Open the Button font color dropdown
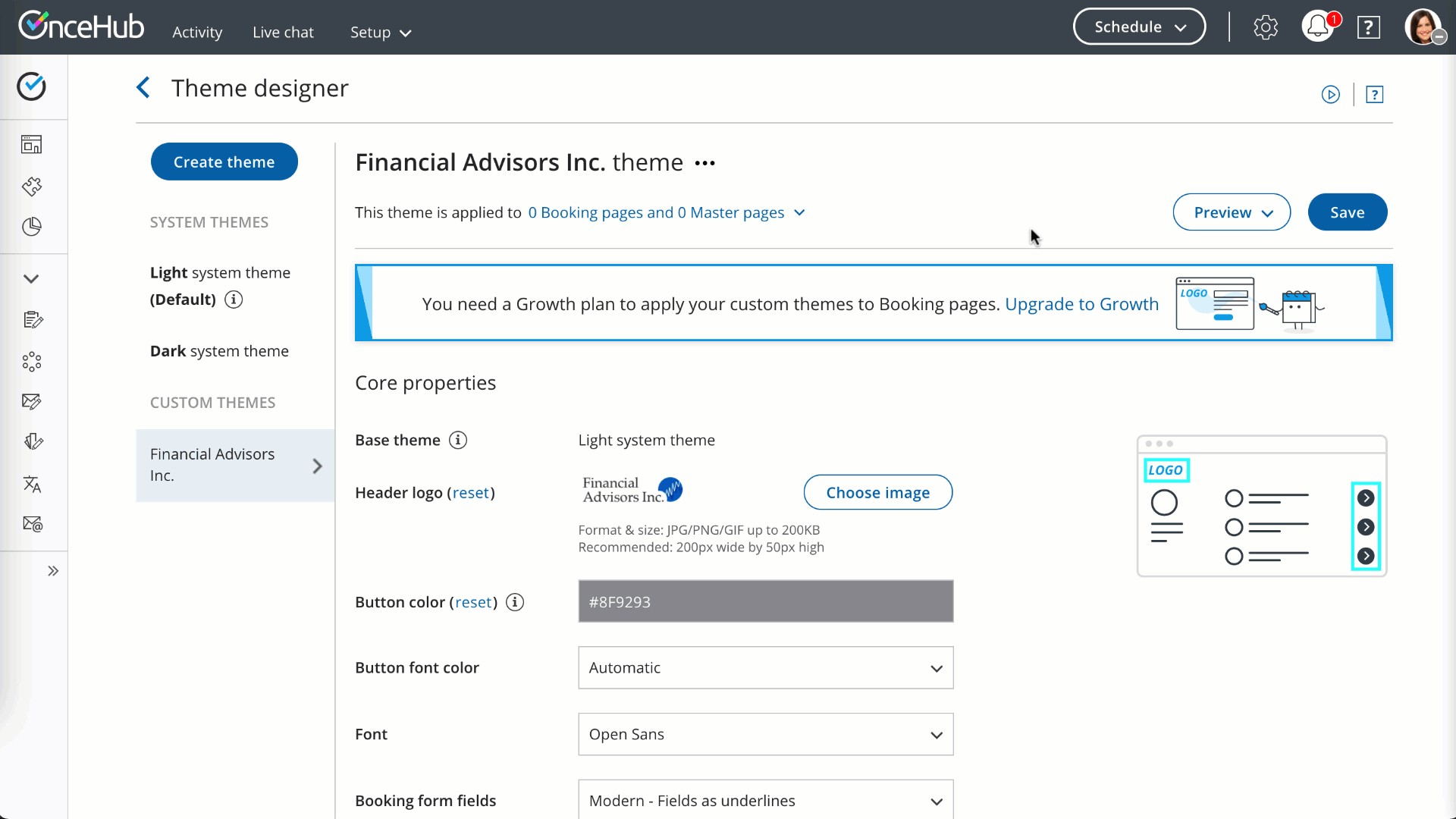Screen dimensions: 1456x819 pyautogui.click(x=765, y=668)
